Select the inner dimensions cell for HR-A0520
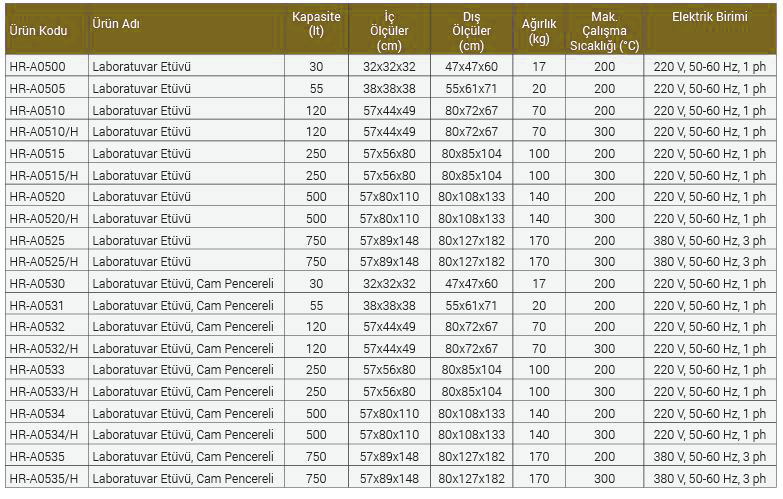 390,197
